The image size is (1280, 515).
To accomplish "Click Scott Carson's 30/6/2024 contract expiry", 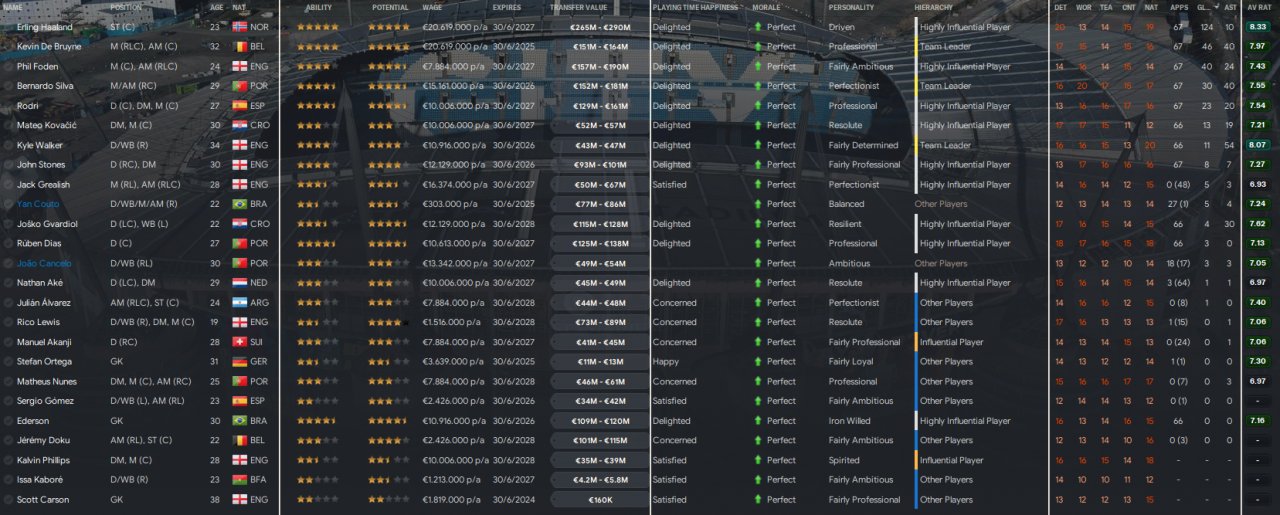I will [513, 500].
